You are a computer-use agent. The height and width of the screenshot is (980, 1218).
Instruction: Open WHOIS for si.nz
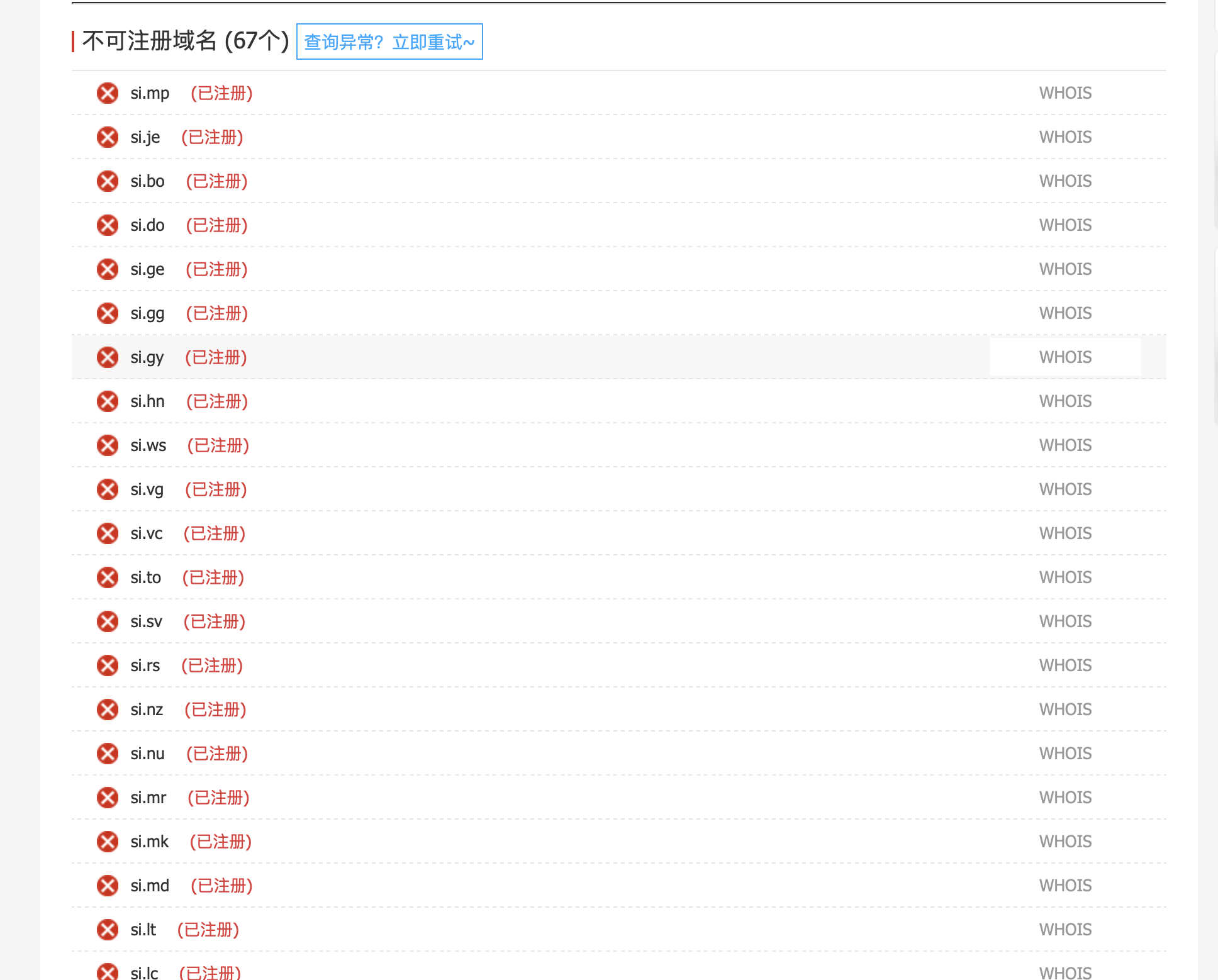[1065, 710]
